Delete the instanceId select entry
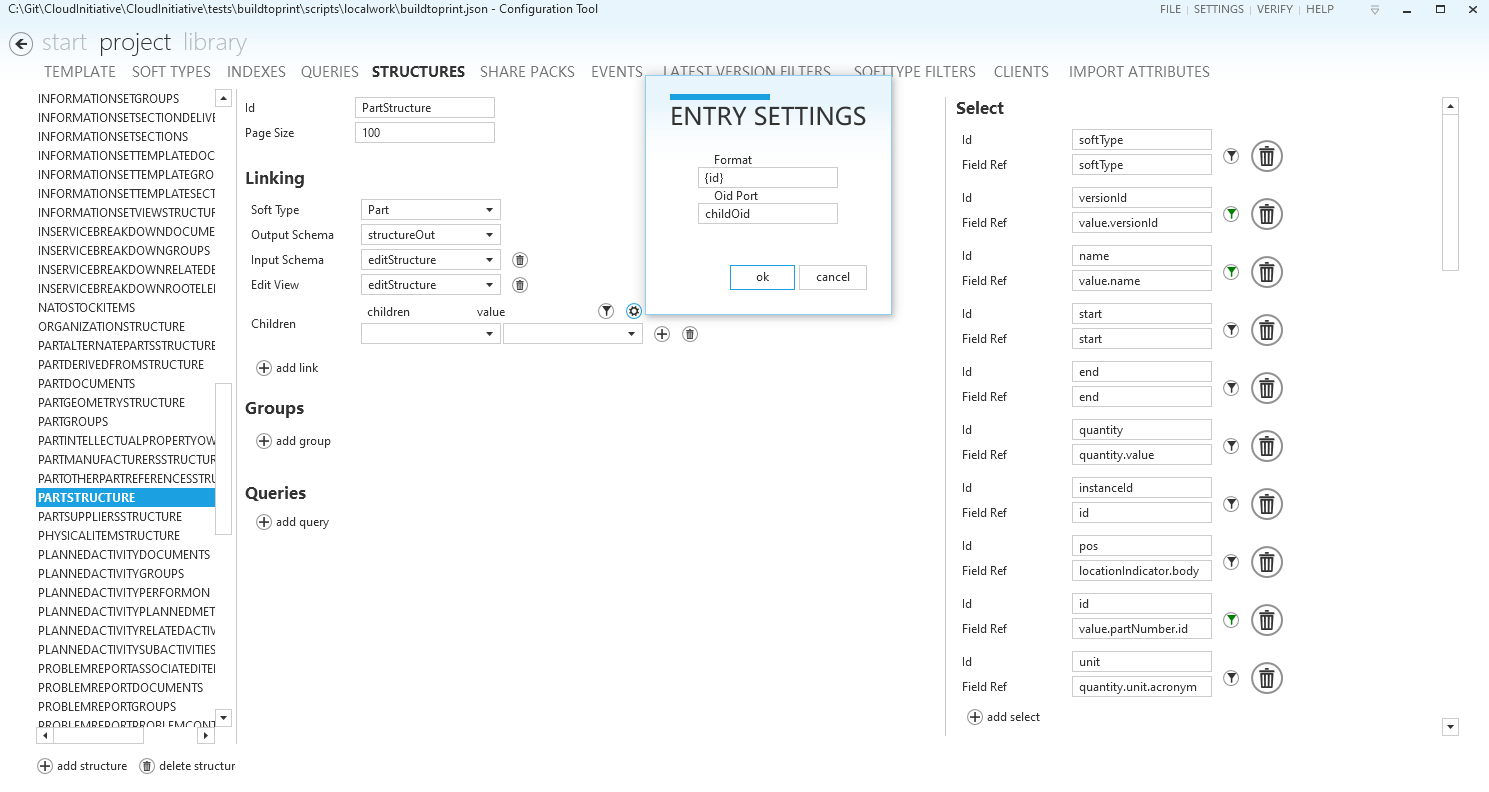Screen dimensions: 1489x792 point(1266,504)
